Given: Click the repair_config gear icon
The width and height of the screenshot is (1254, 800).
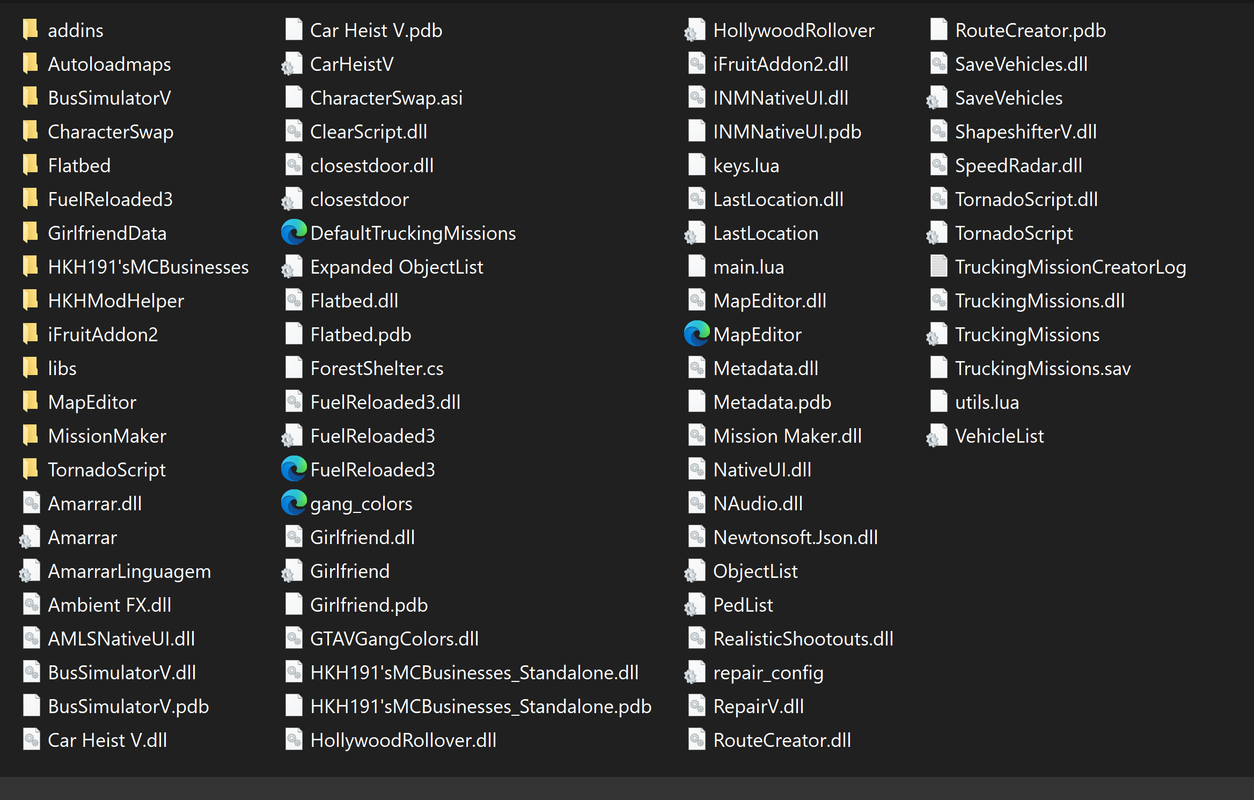Looking at the screenshot, I should pos(695,672).
